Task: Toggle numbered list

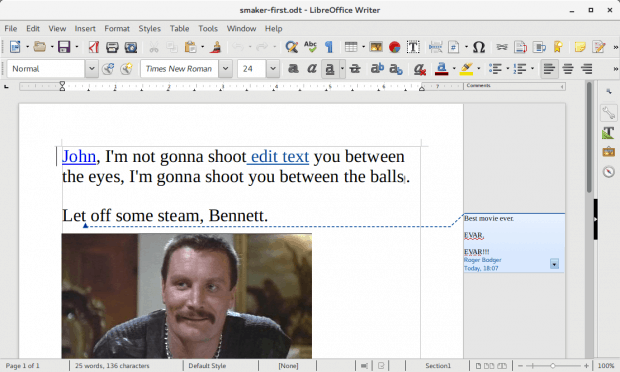Action: pos(520,69)
